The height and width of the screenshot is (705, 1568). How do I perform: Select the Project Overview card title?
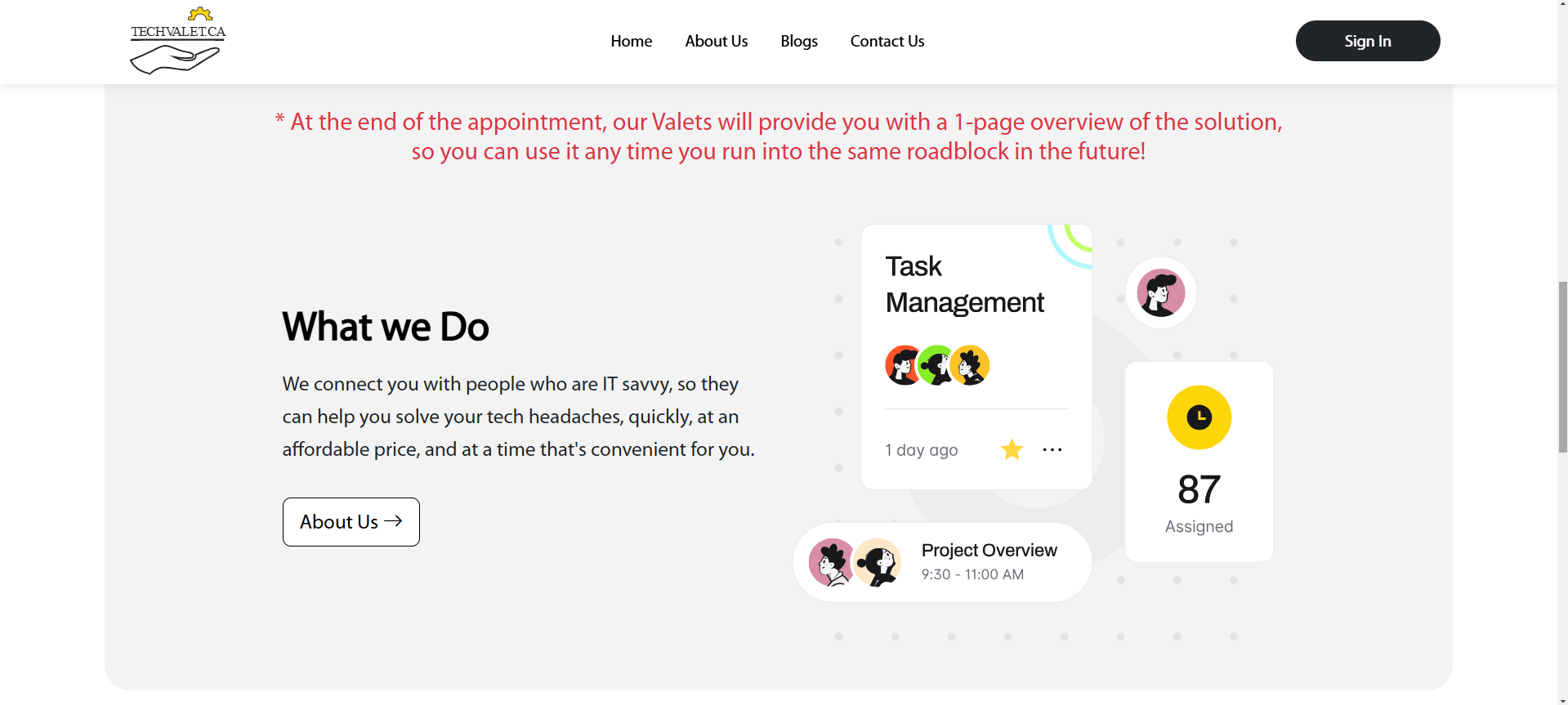pyautogui.click(x=989, y=550)
